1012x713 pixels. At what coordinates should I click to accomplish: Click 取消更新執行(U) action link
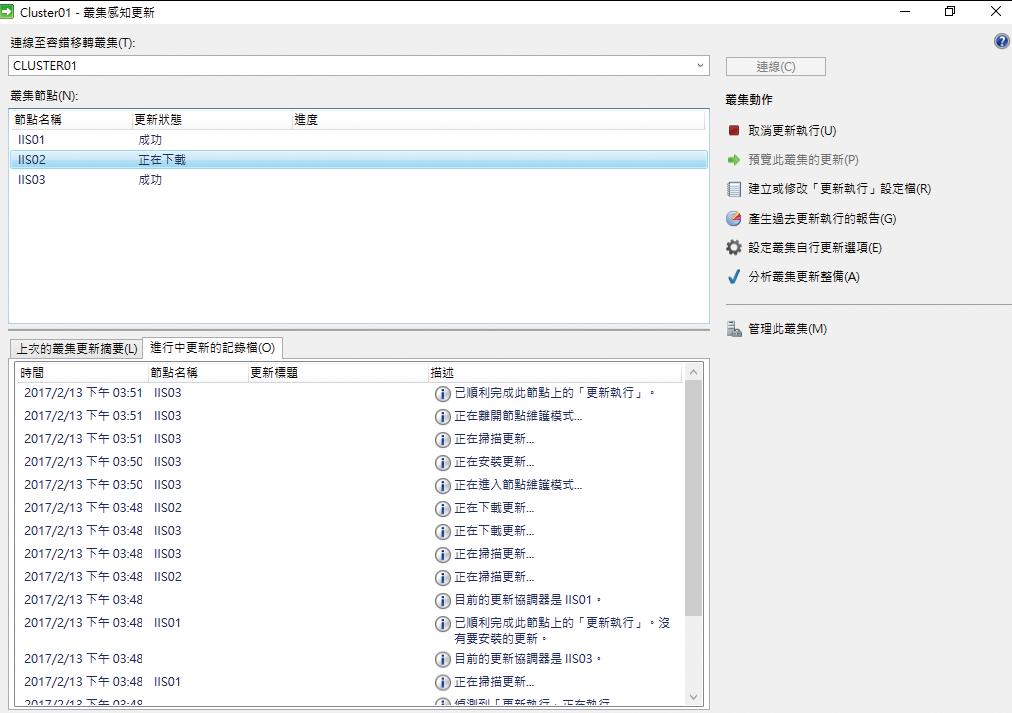tap(792, 130)
